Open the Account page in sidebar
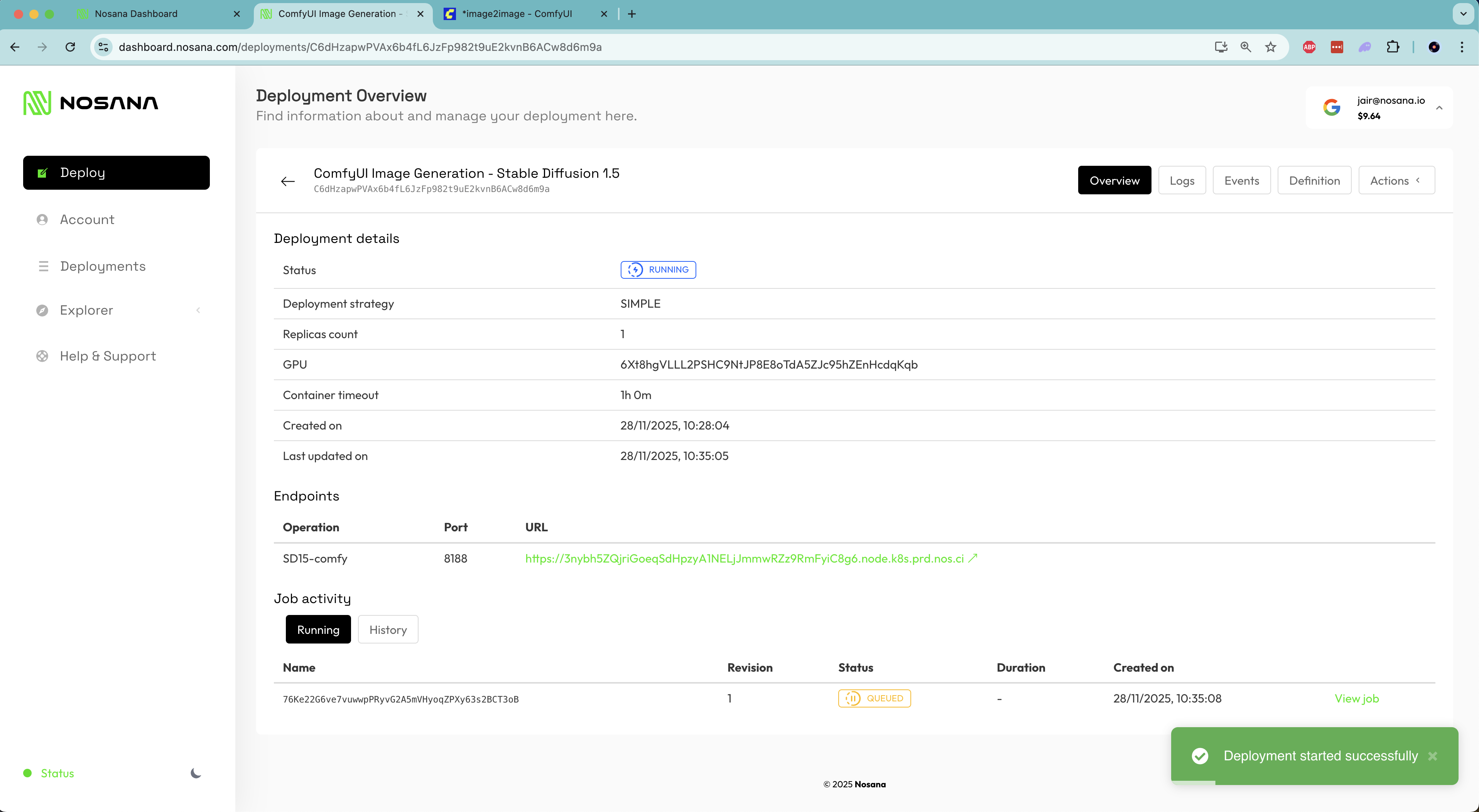This screenshot has width=1479, height=812. (87, 219)
